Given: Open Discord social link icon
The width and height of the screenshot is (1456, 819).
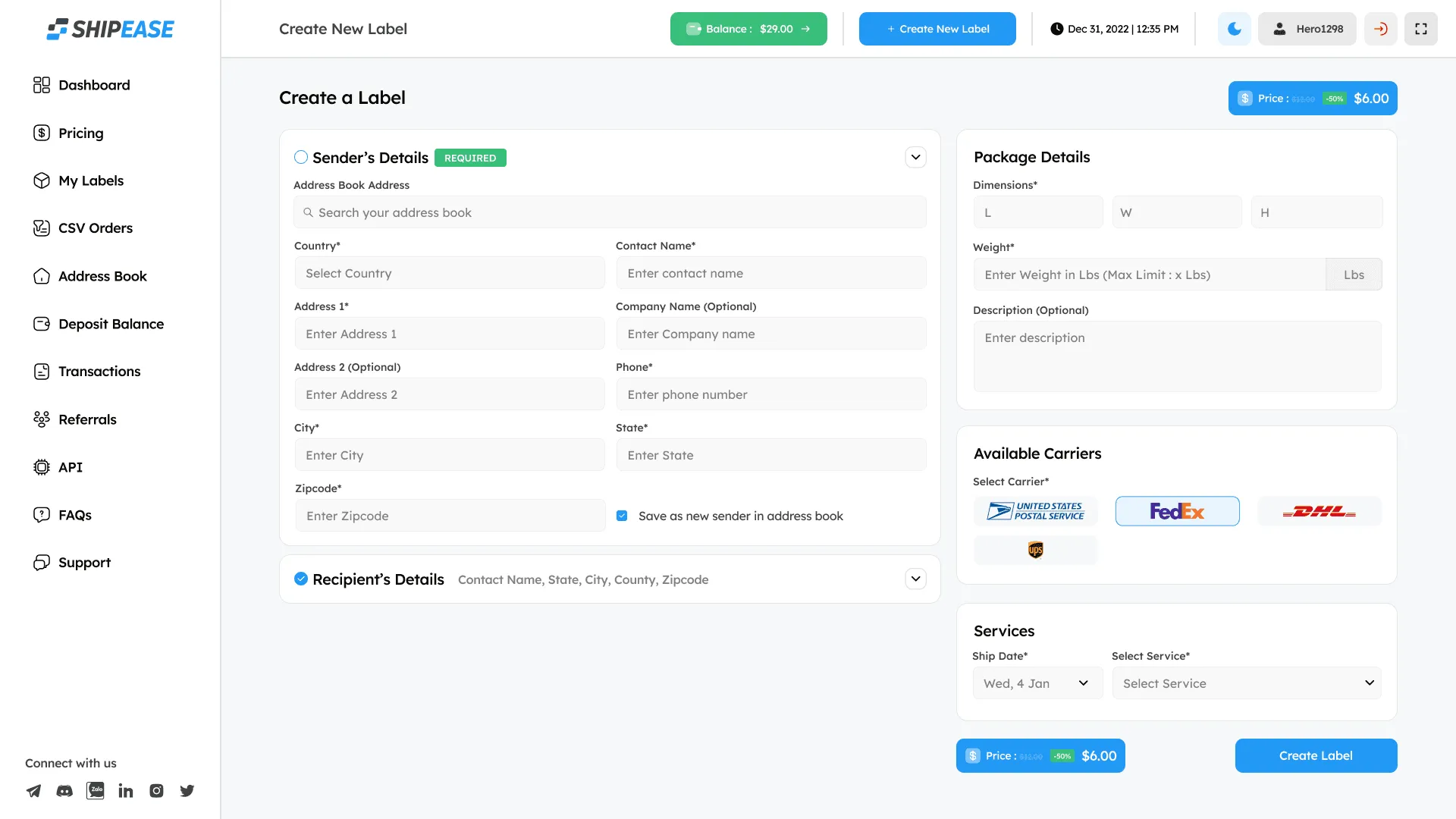Looking at the screenshot, I should 64,791.
